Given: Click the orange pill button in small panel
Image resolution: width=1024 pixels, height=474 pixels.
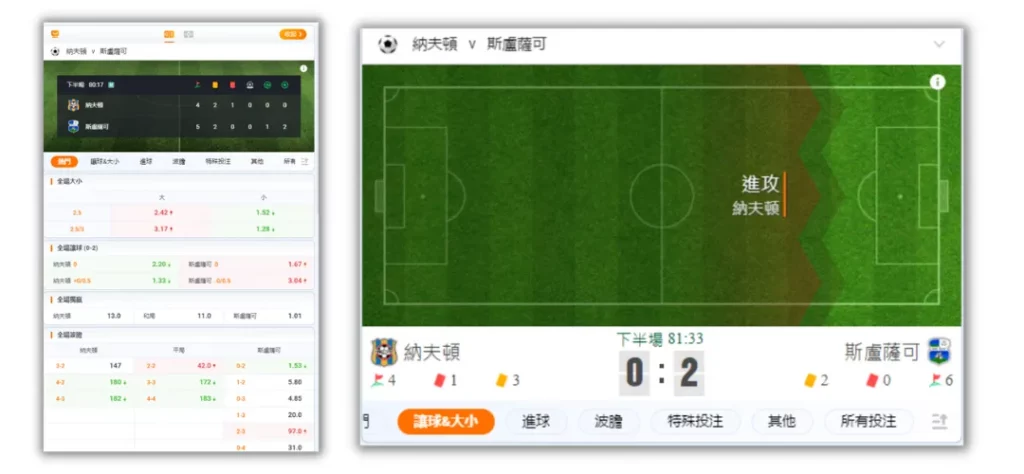Looking at the screenshot, I should (x=293, y=34).
